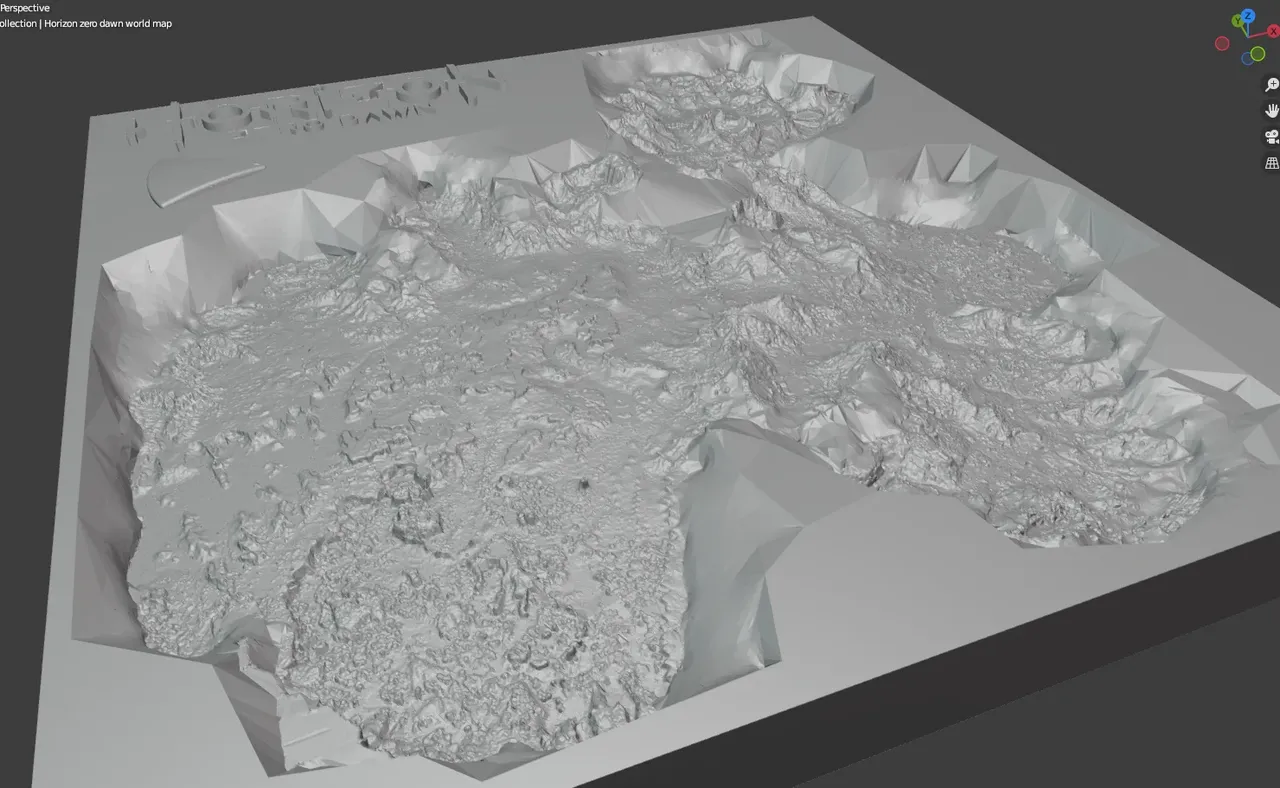This screenshot has height=788, width=1280.
Task: Select the Zoom tool magnifier icon
Action: pos(1271,85)
